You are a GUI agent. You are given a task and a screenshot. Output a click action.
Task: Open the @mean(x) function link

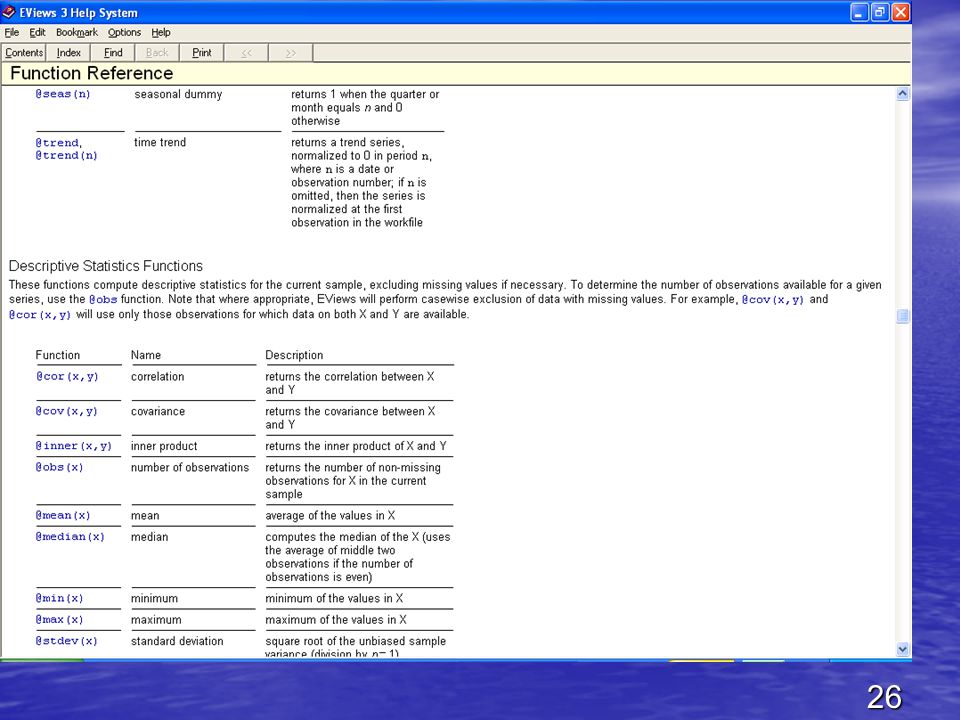(x=63, y=516)
